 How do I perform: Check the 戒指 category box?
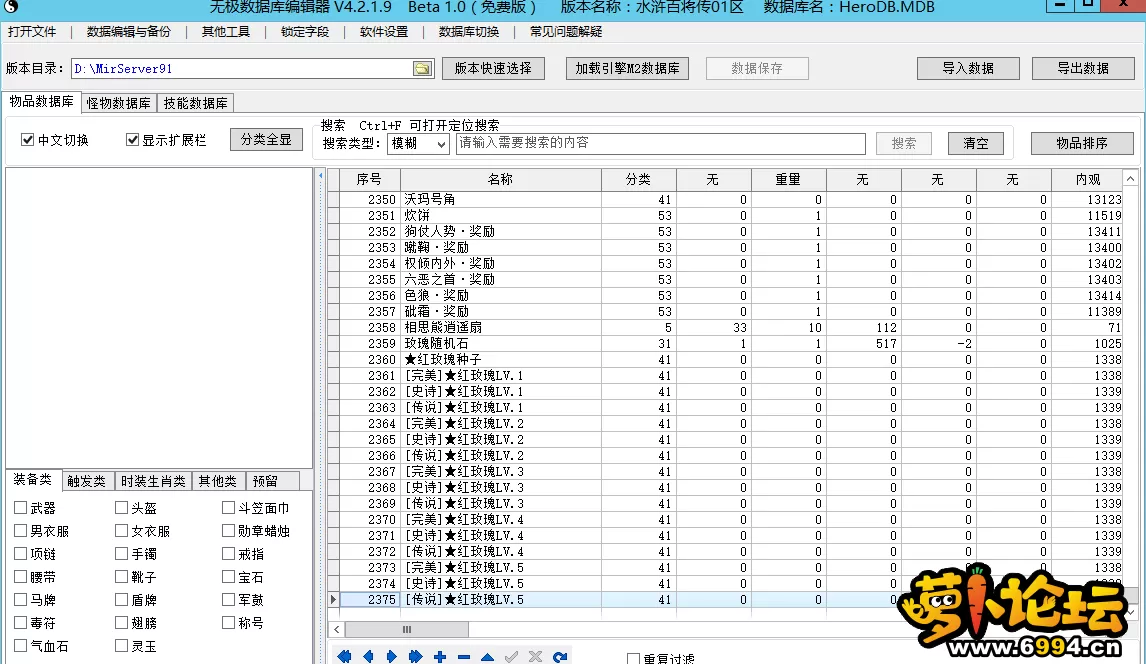click(x=229, y=554)
